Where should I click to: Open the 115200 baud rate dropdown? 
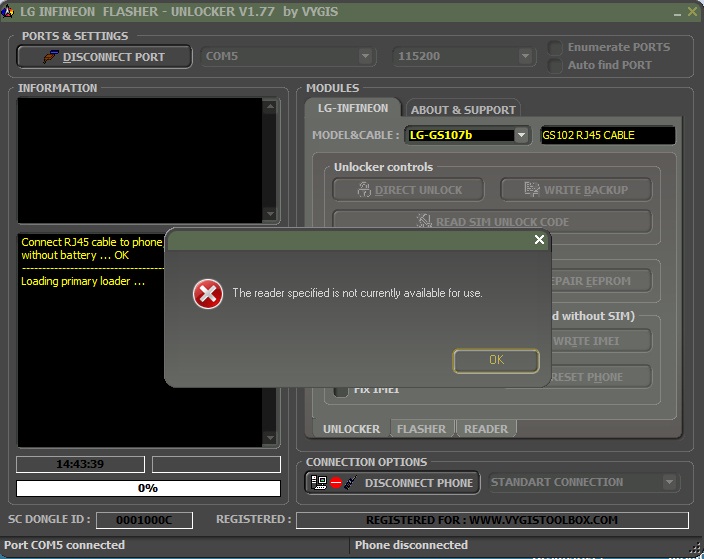[x=525, y=57]
